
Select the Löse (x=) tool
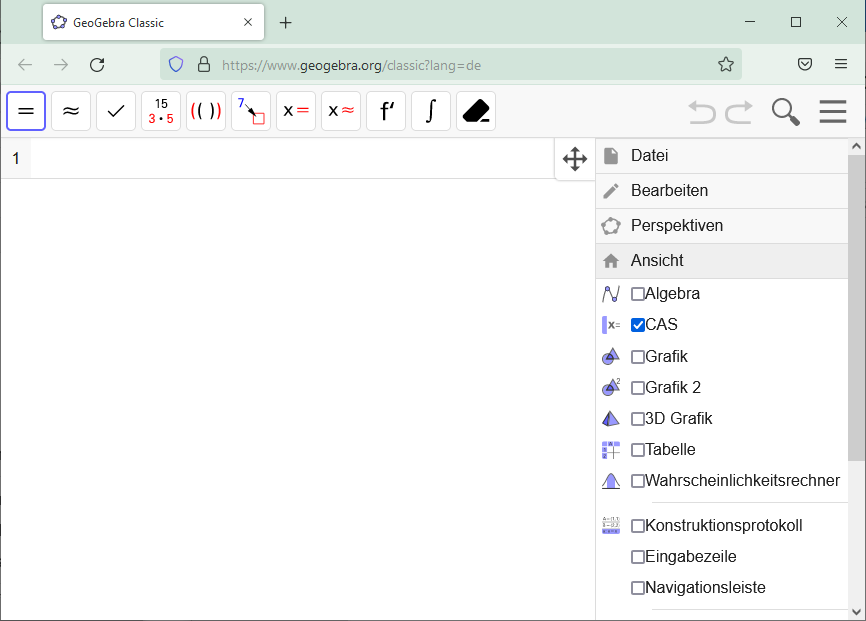(296, 111)
